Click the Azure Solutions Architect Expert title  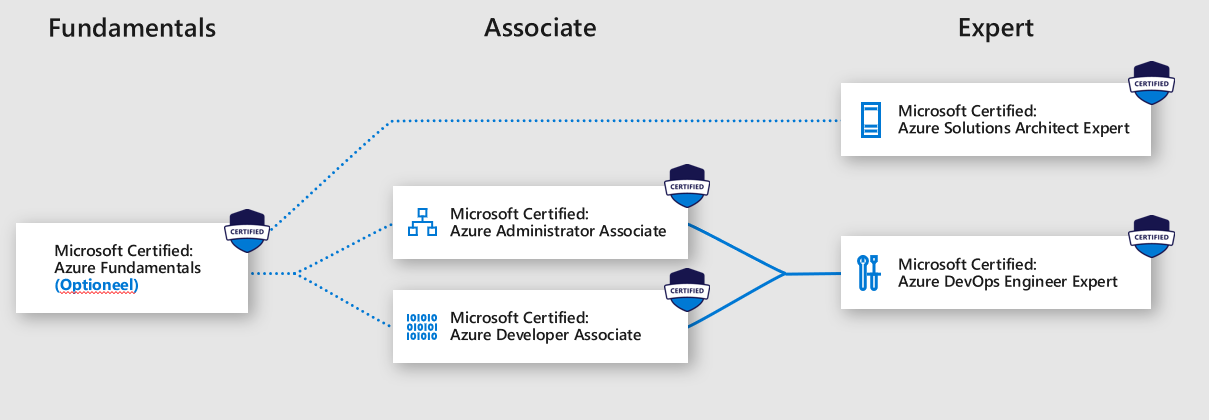[x=1014, y=119]
